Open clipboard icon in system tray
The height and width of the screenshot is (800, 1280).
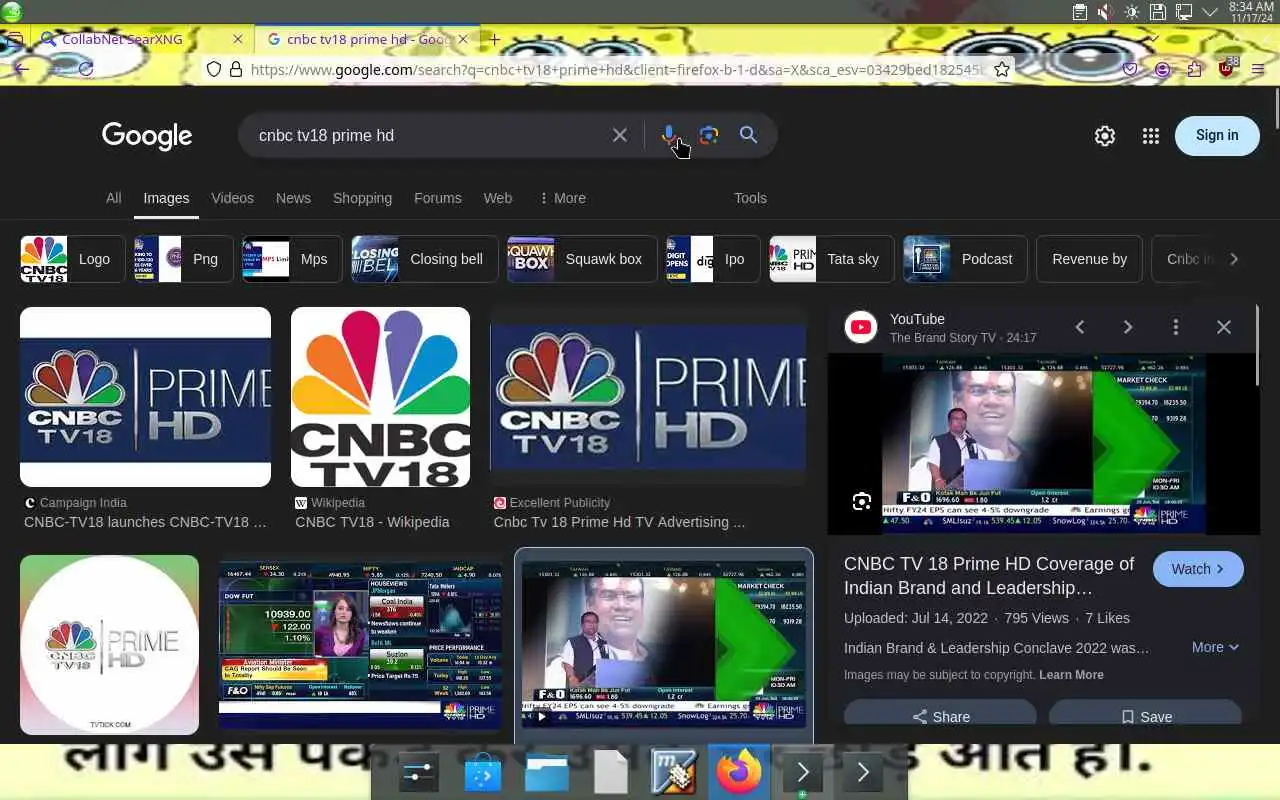1079,12
